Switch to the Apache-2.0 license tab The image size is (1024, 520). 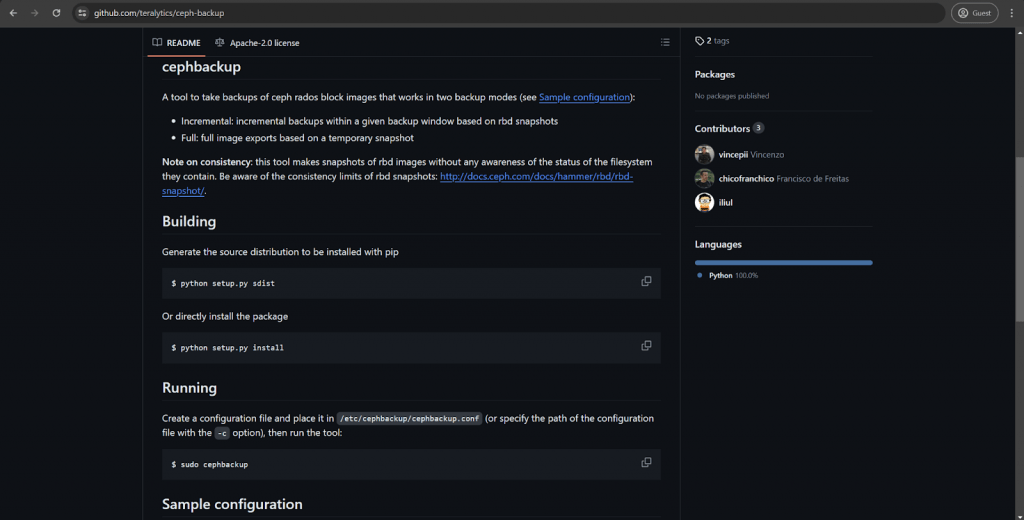point(257,43)
